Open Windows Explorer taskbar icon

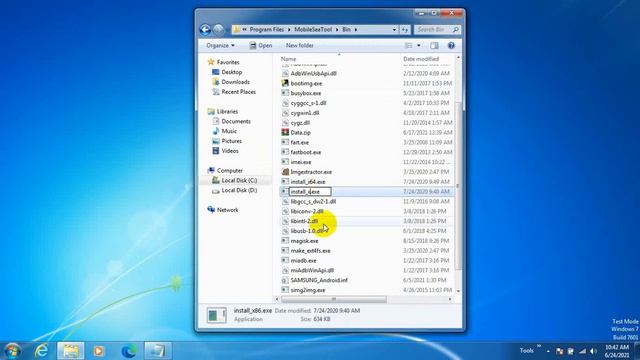click(71, 351)
